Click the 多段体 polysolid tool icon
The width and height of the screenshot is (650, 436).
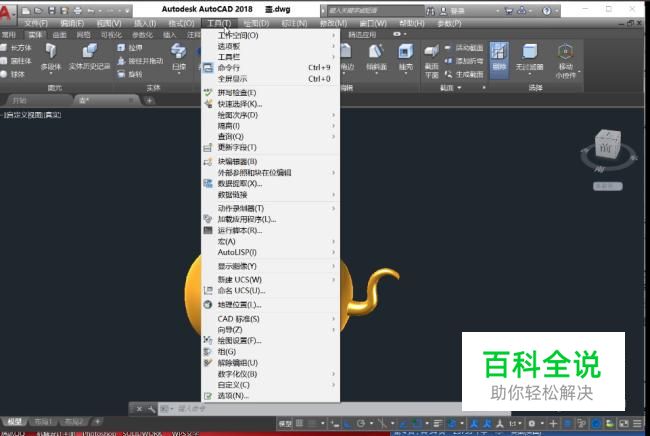(x=51, y=51)
